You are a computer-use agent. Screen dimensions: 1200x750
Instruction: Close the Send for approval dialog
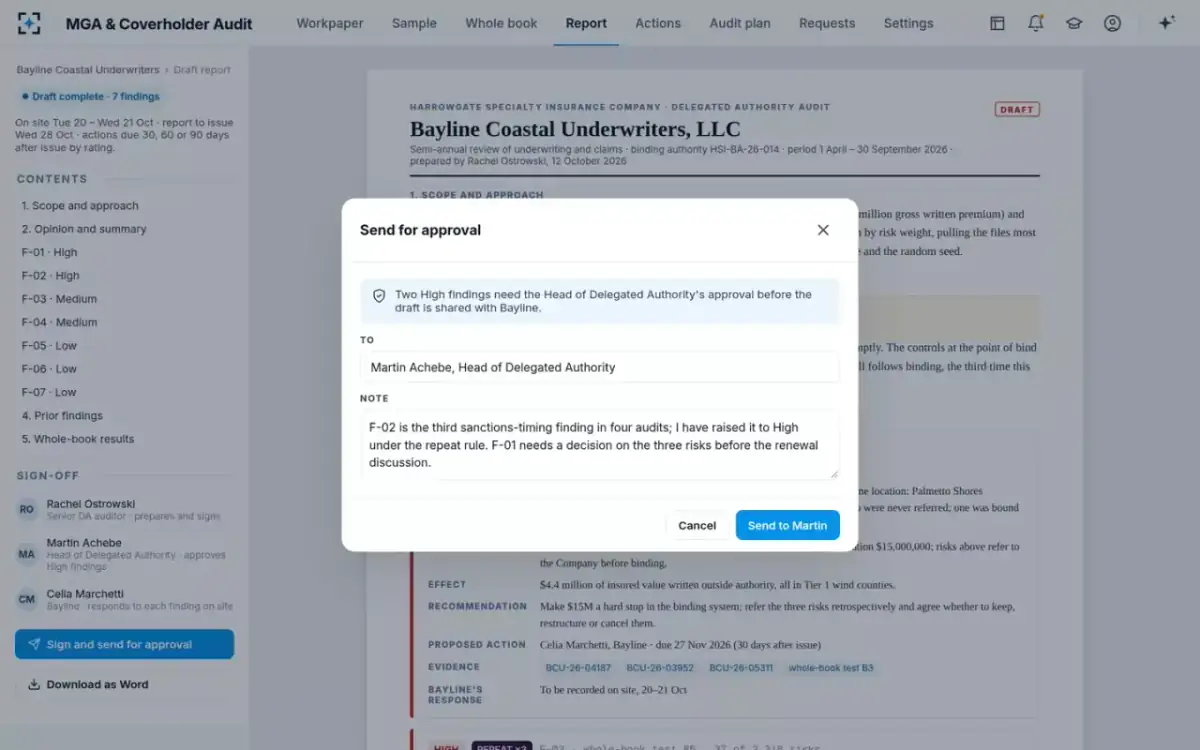823,230
